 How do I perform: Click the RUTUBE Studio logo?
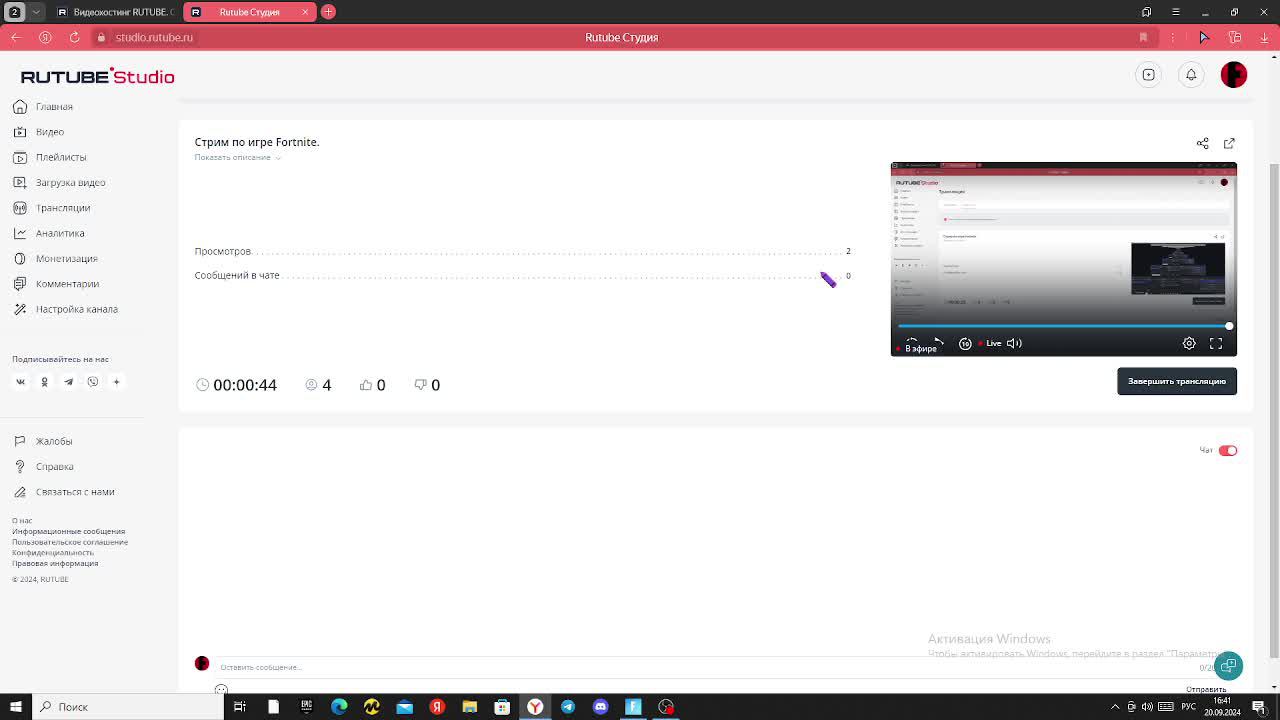point(97,77)
